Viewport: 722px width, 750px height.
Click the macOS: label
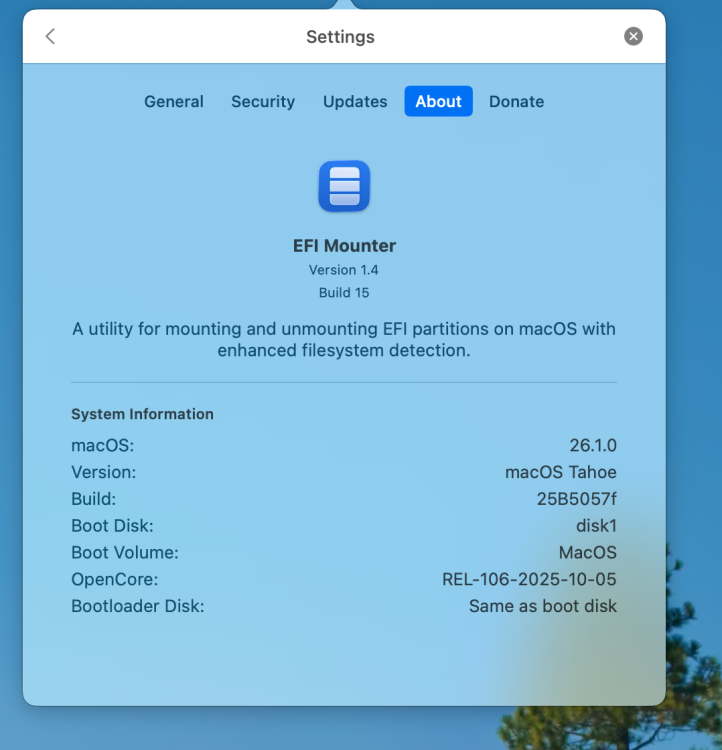click(x=102, y=445)
